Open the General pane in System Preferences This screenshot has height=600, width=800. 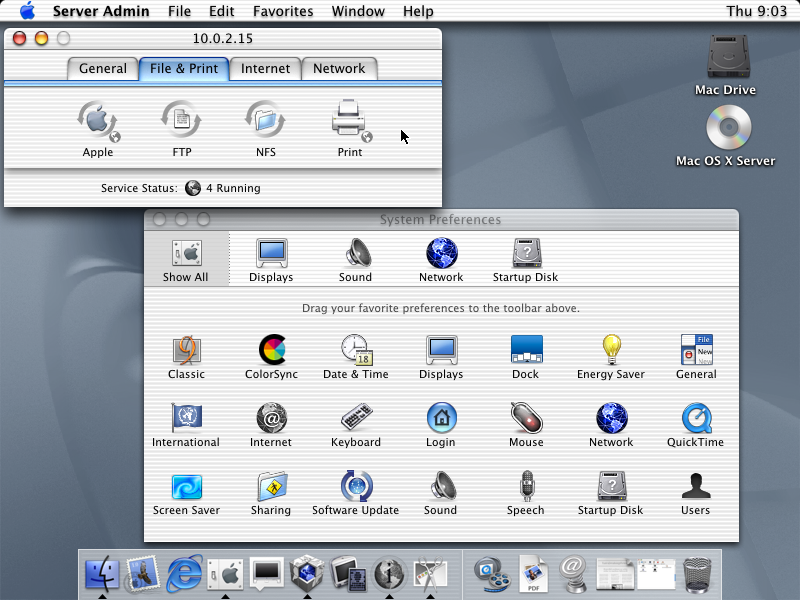pyautogui.click(x=696, y=357)
